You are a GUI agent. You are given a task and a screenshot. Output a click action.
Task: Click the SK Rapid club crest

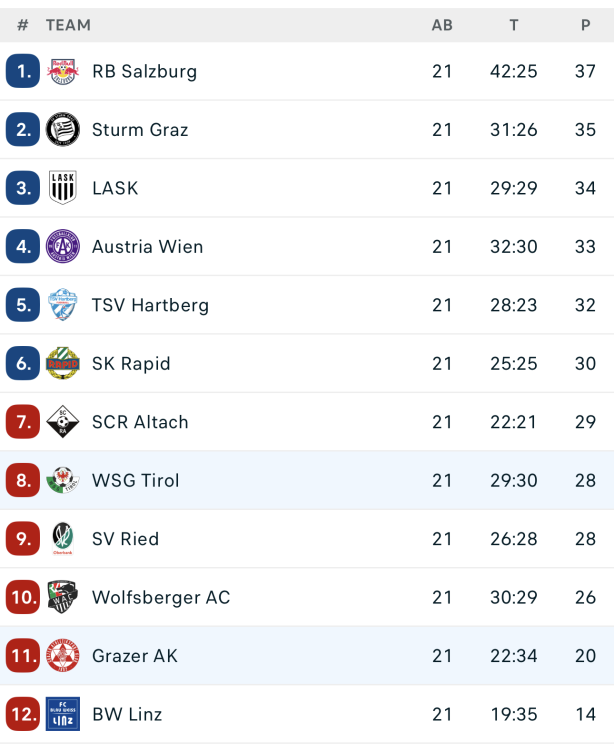62,363
